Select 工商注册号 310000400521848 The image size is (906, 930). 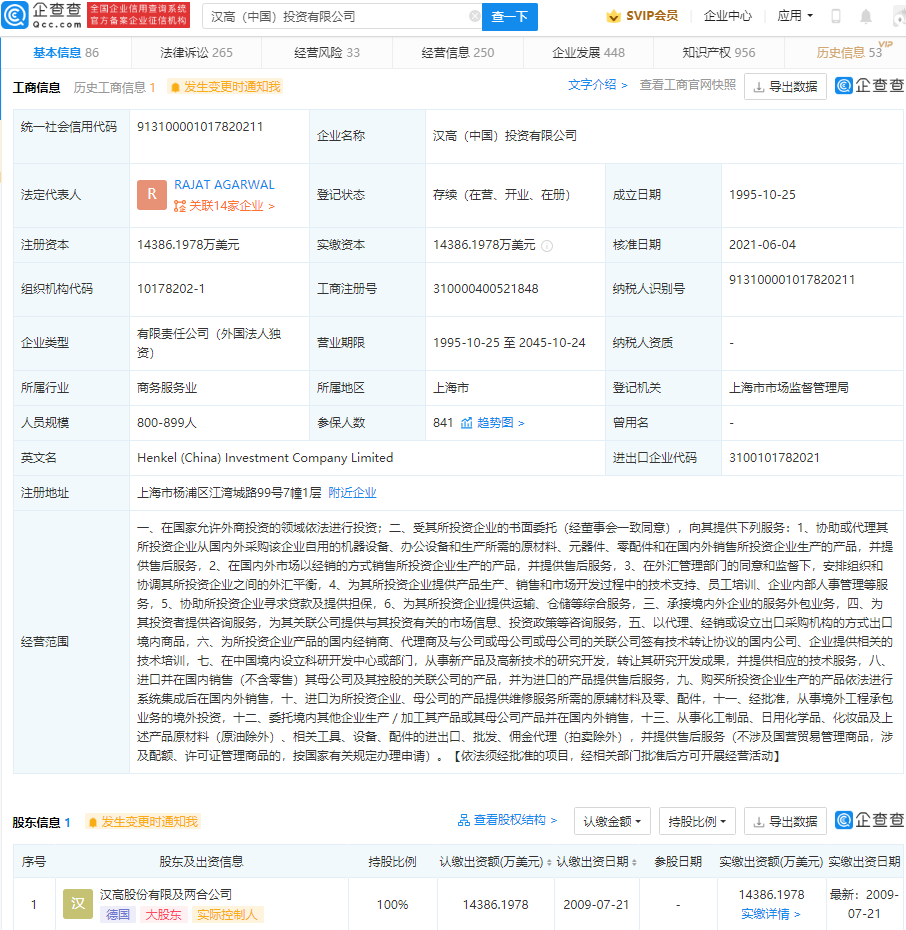pyautogui.click(x=486, y=289)
